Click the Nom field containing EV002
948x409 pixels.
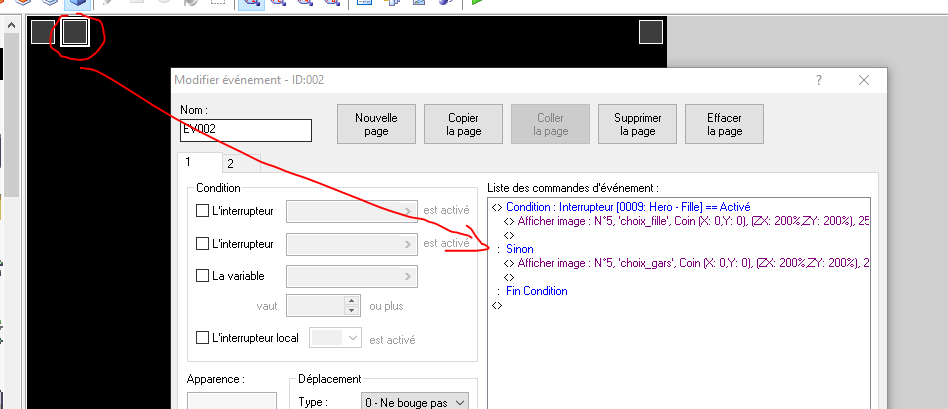[246, 130]
